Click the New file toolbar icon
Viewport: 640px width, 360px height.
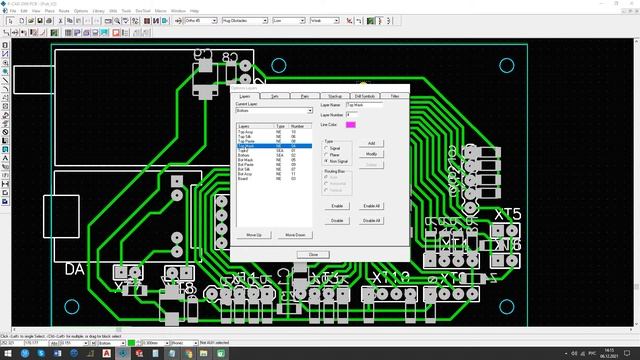tap(22, 20)
